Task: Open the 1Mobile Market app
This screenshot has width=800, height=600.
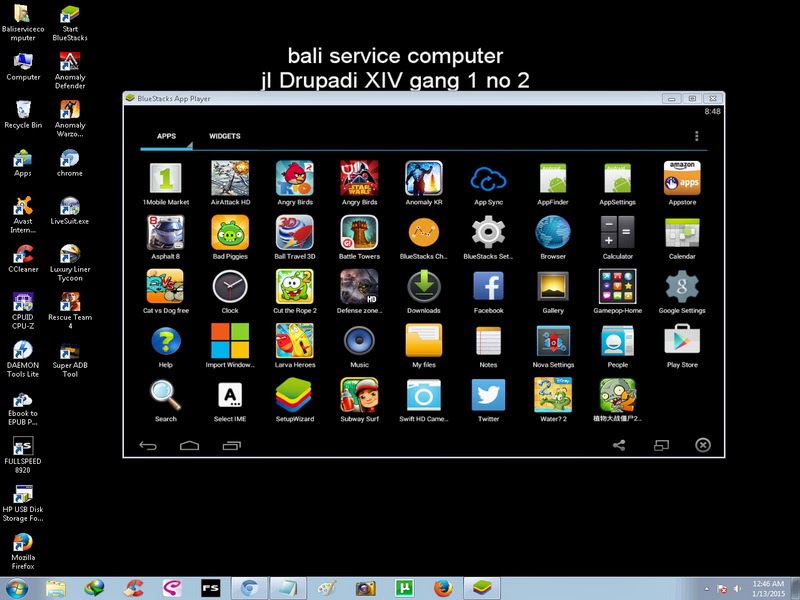Action: 165,179
